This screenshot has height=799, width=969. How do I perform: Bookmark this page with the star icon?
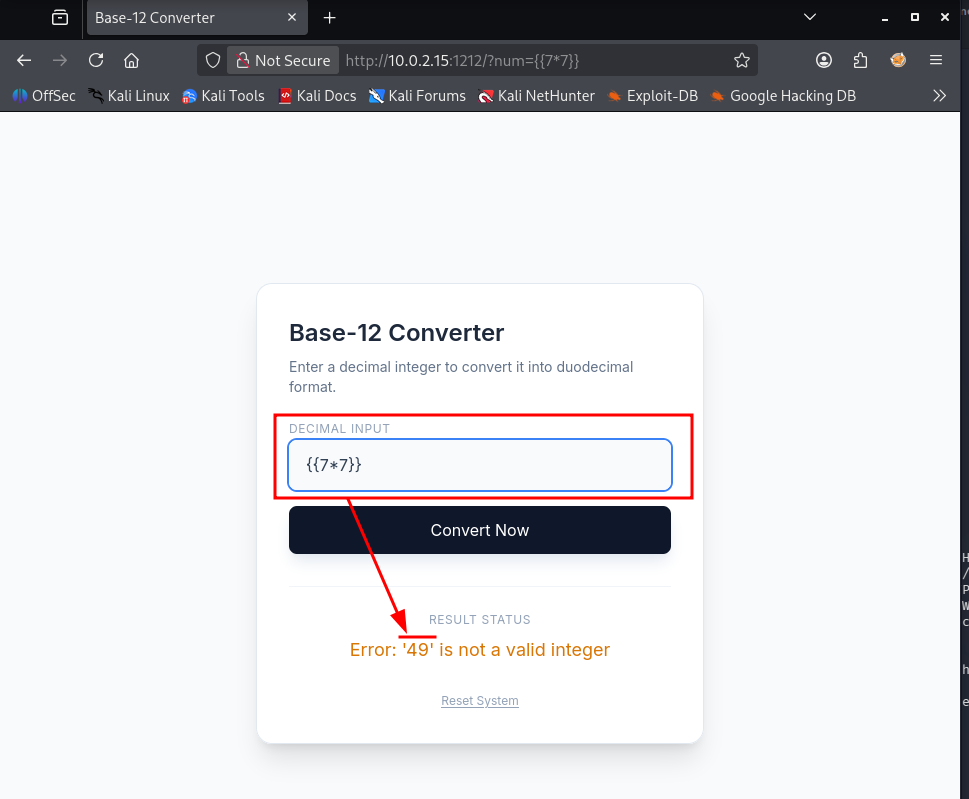click(742, 61)
